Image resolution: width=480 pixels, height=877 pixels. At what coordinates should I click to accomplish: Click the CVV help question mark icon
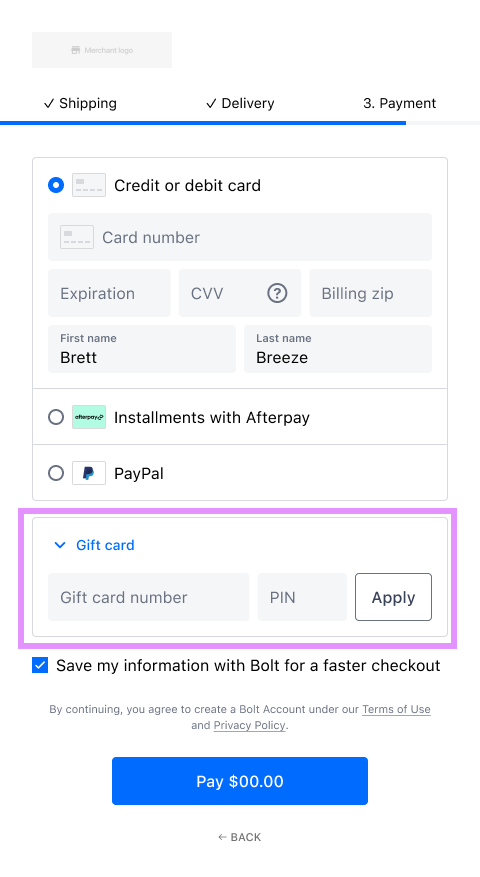pos(277,293)
